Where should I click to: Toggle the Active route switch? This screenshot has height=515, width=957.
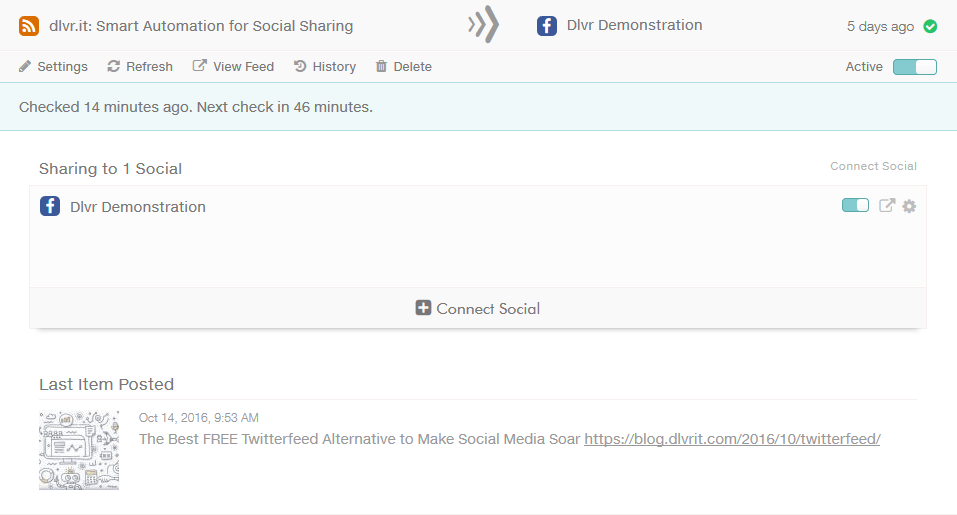click(x=914, y=67)
